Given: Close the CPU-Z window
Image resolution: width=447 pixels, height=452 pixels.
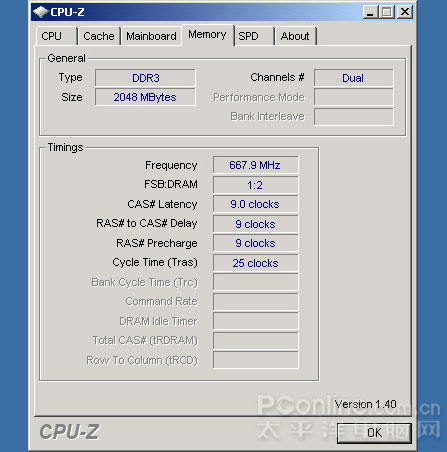Looking at the screenshot, I should [x=405, y=12].
